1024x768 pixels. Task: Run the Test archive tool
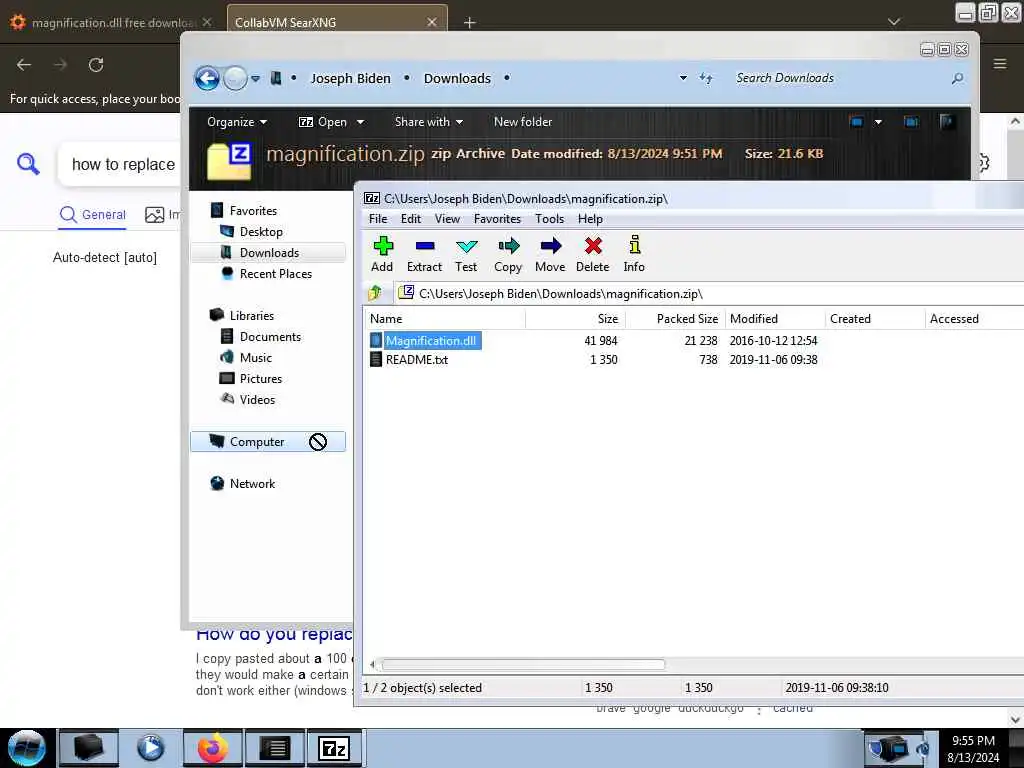point(466,254)
